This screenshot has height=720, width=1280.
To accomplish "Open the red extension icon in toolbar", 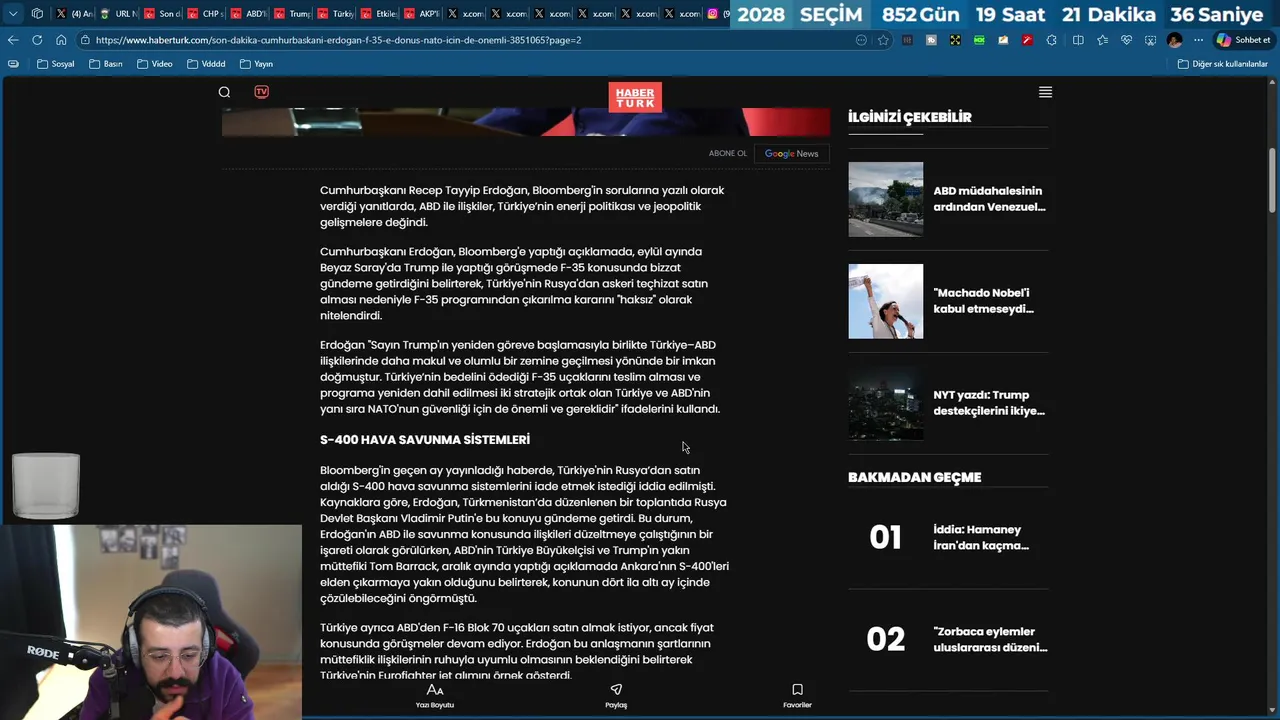I will pos(1027,40).
